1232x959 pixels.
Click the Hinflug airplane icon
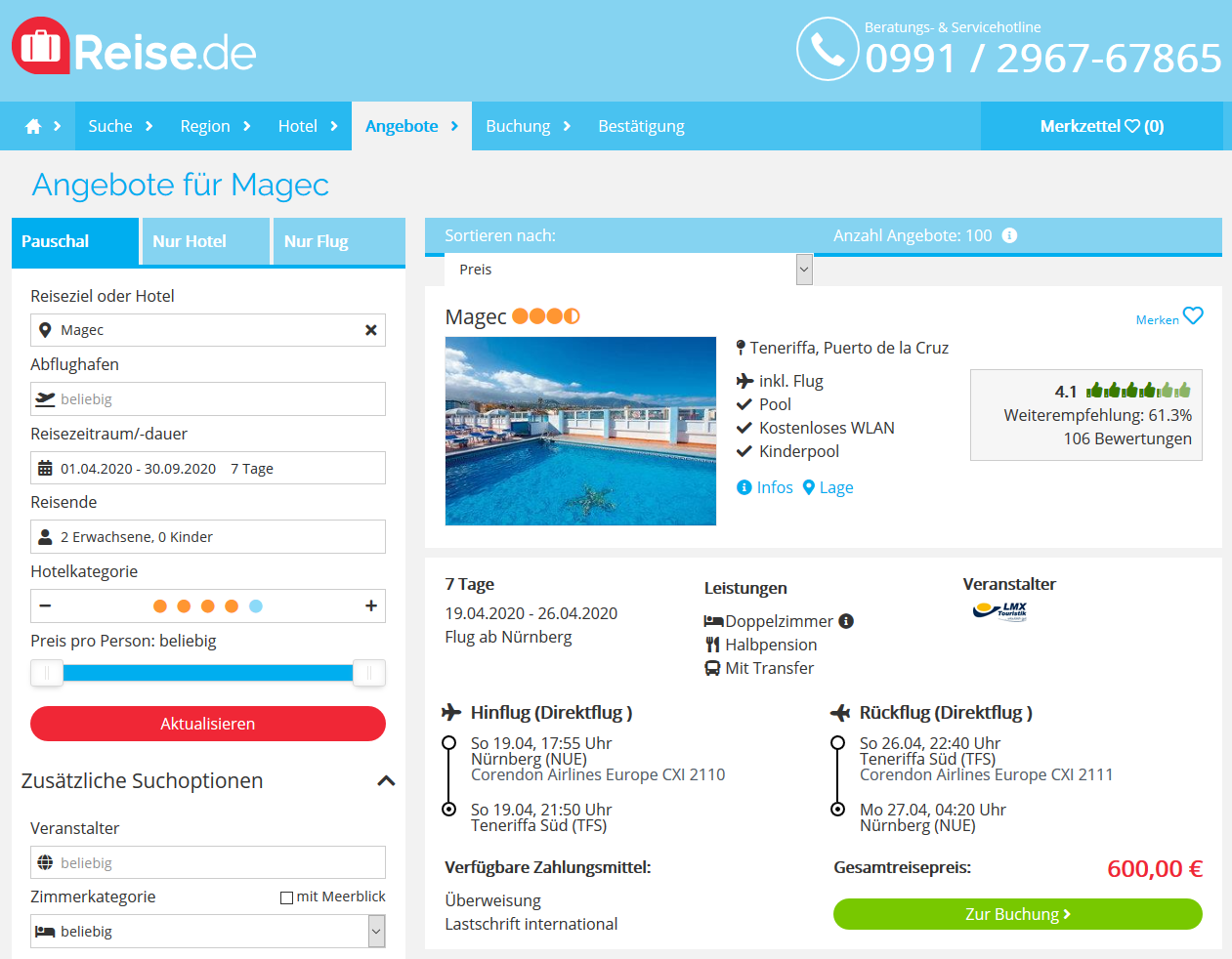point(451,712)
